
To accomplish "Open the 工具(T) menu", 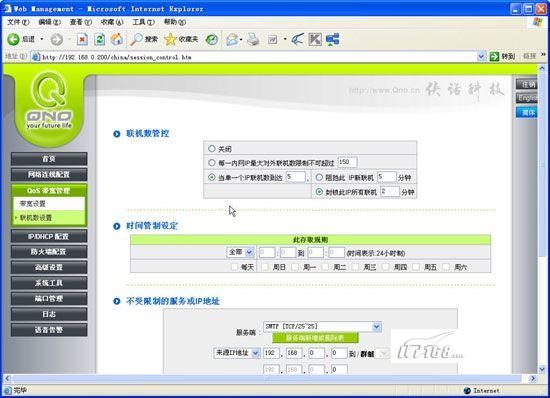I will coord(143,22).
